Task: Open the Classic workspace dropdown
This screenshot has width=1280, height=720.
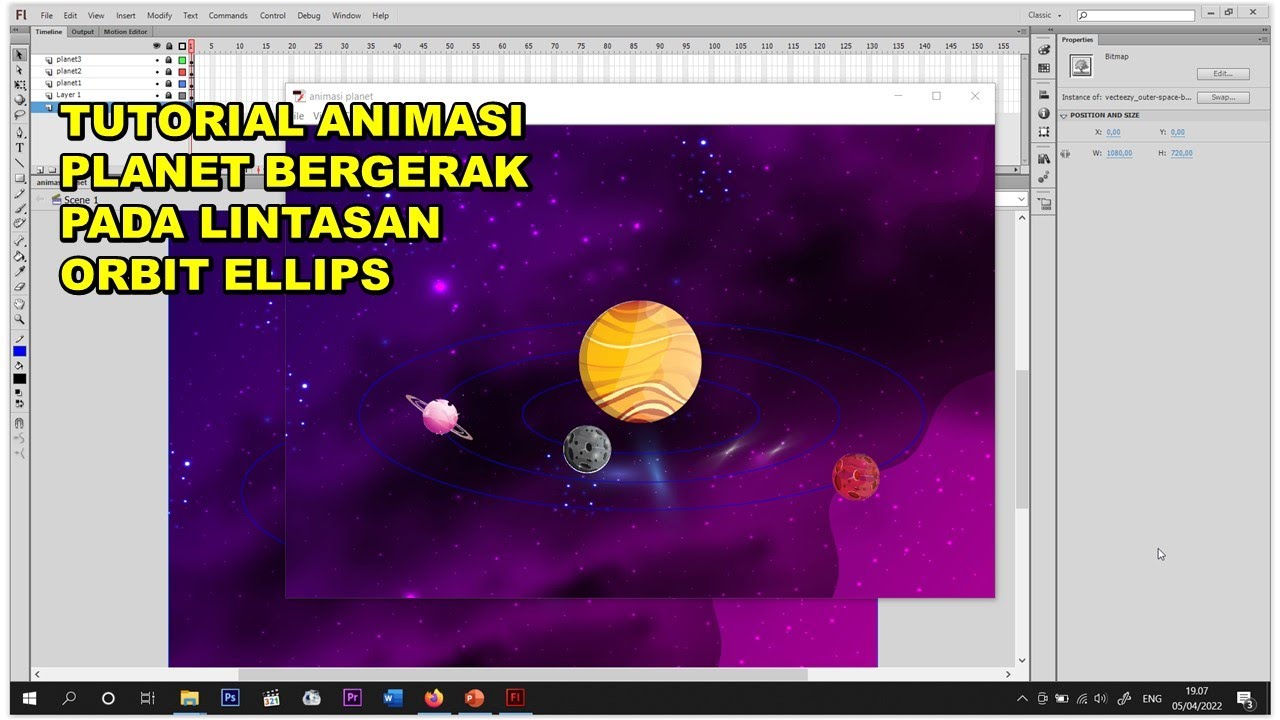Action: [1044, 15]
